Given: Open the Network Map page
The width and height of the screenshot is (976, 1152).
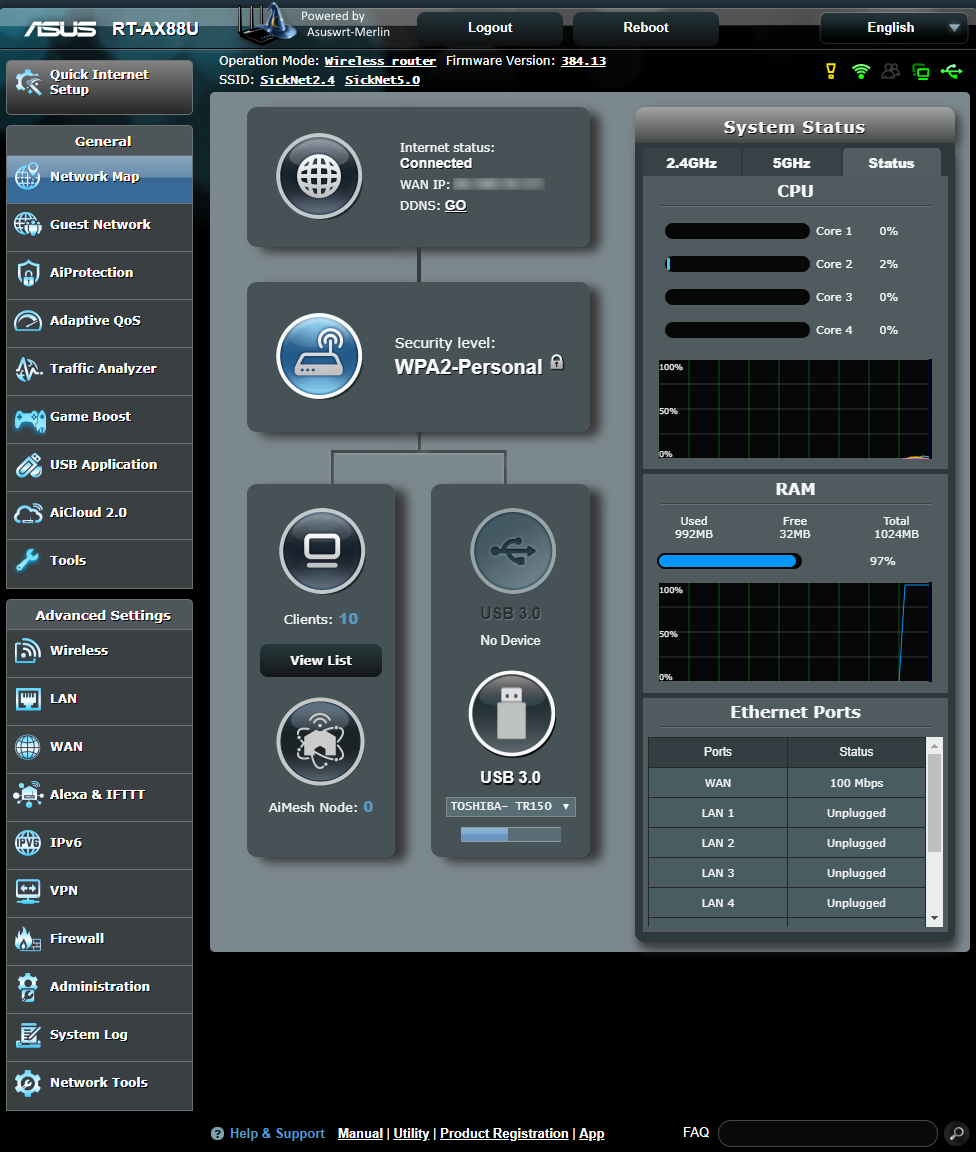Looking at the screenshot, I should (99, 177).
